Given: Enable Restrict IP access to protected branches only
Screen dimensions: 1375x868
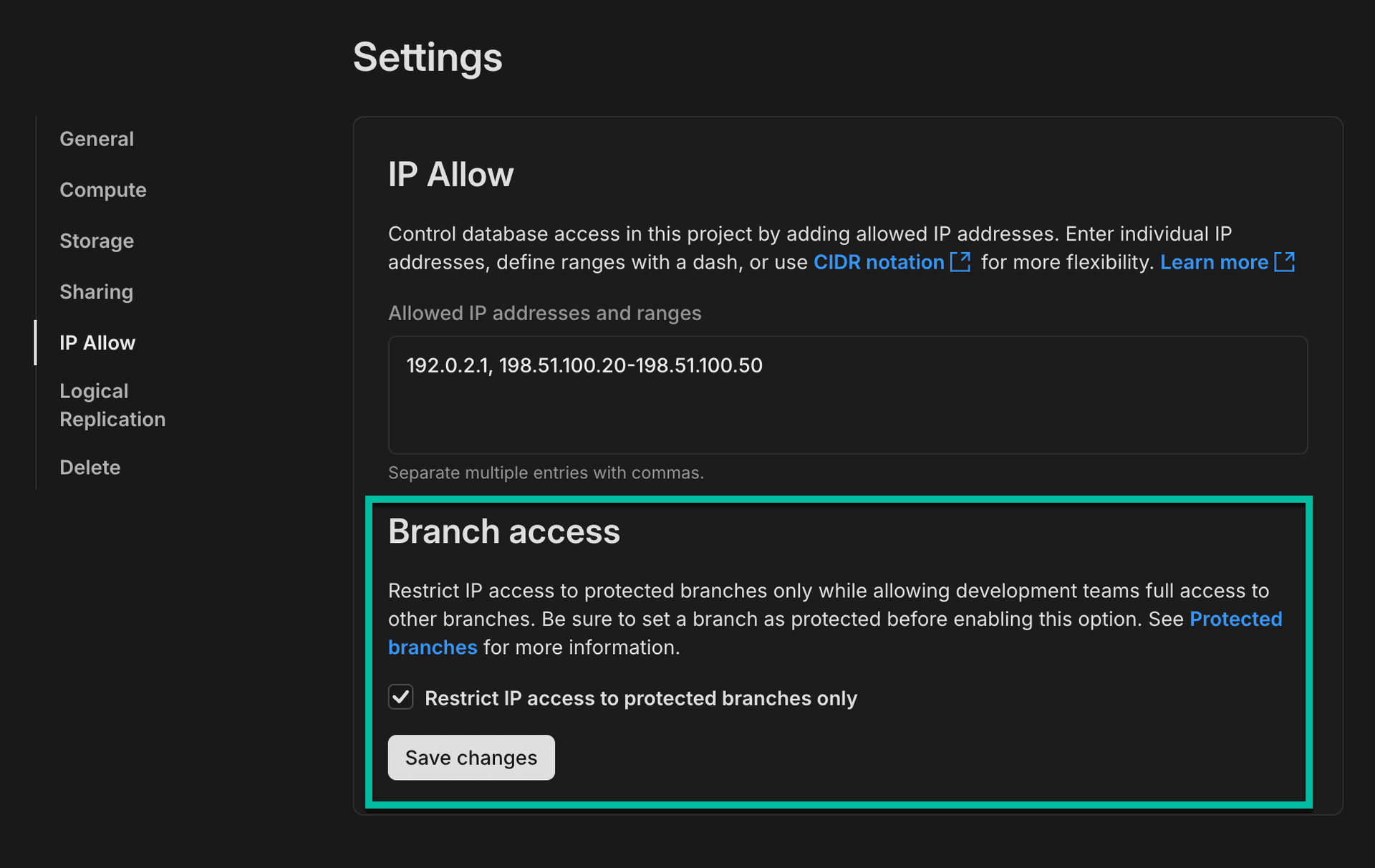Looking at the screenshot, I should pos(400,698).
